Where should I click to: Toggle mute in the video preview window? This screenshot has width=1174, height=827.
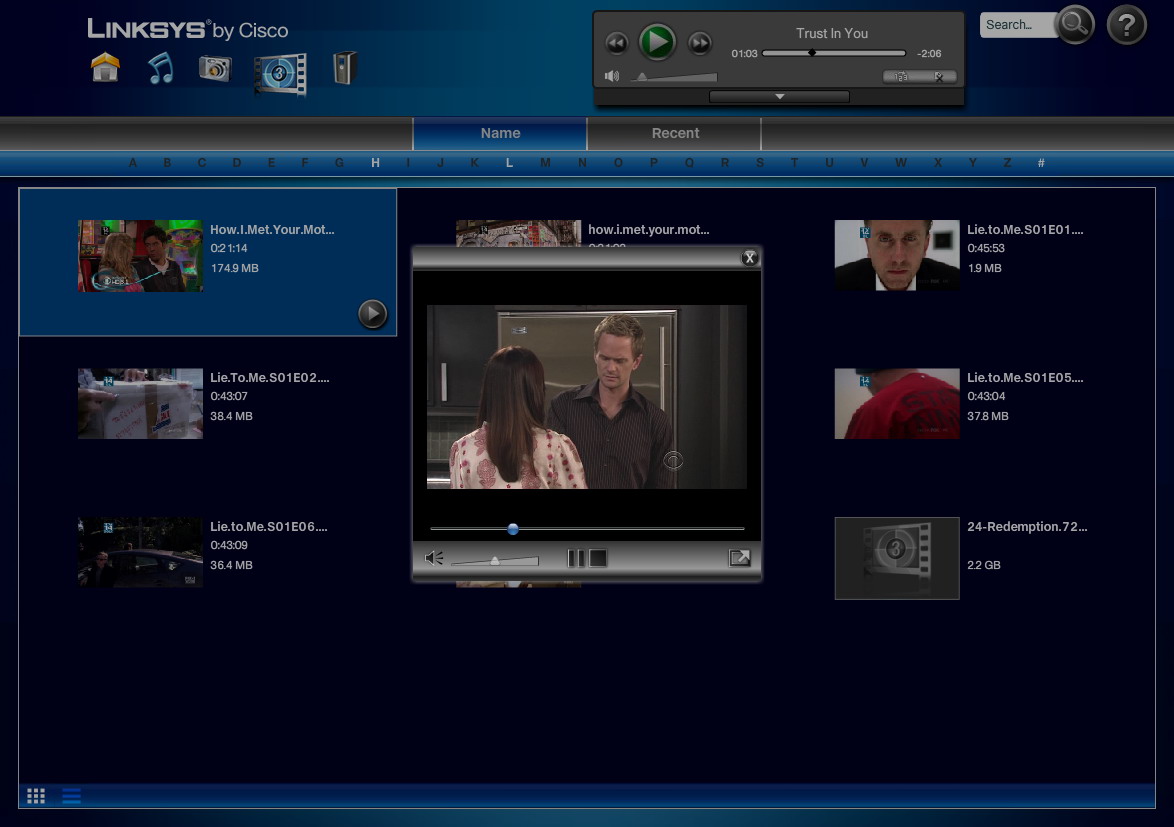pyautogui.click(x=434, y=558)
